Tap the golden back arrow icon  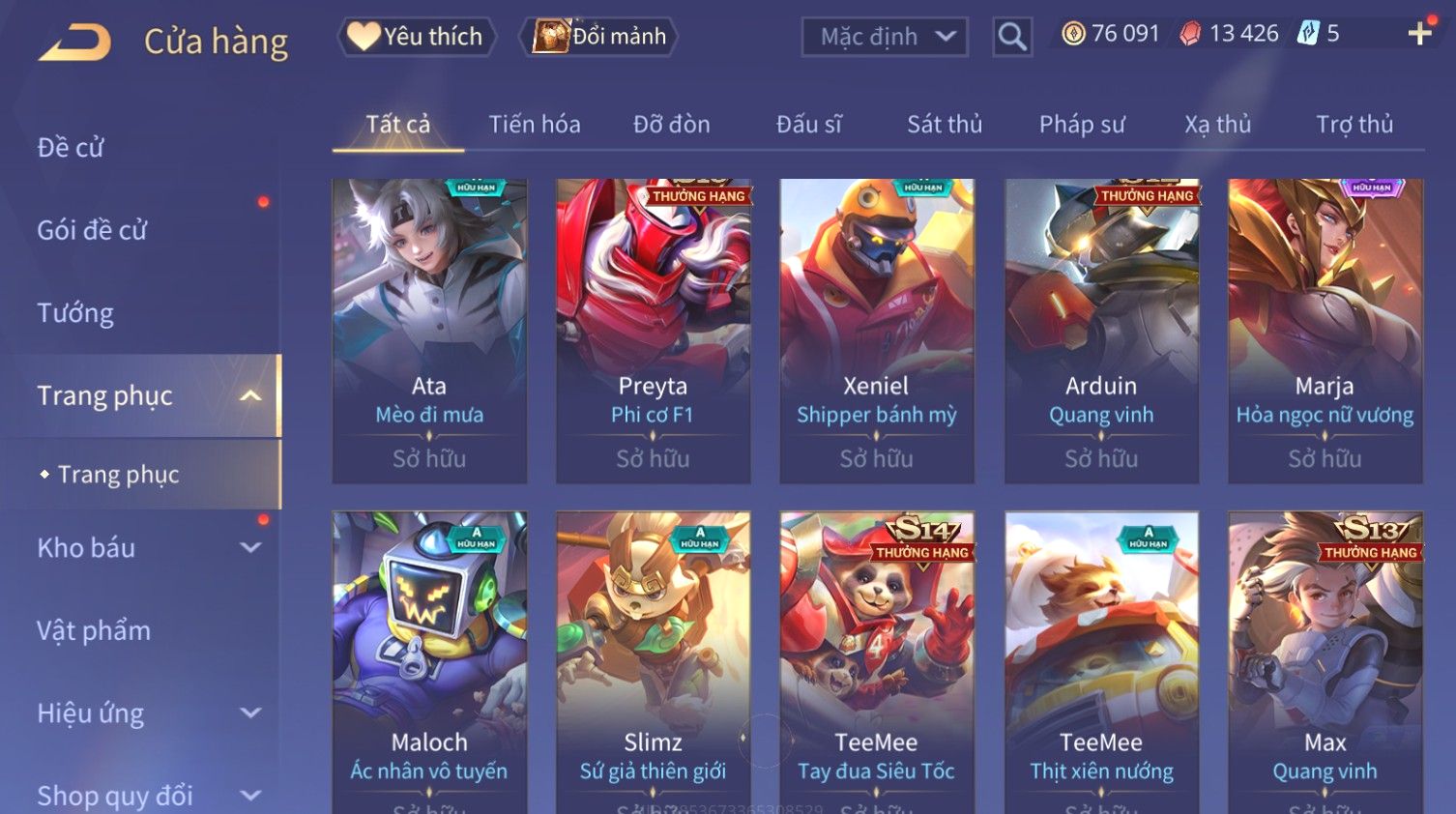tap(75, 42)
